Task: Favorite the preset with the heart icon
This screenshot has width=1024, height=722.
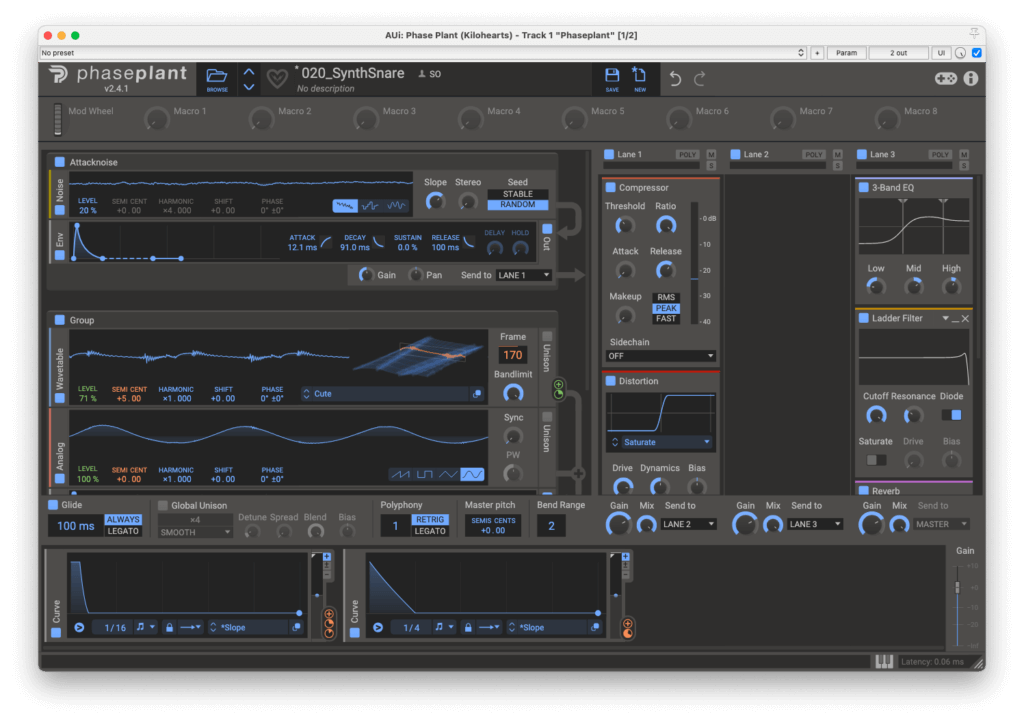Action: pos(277,79)
